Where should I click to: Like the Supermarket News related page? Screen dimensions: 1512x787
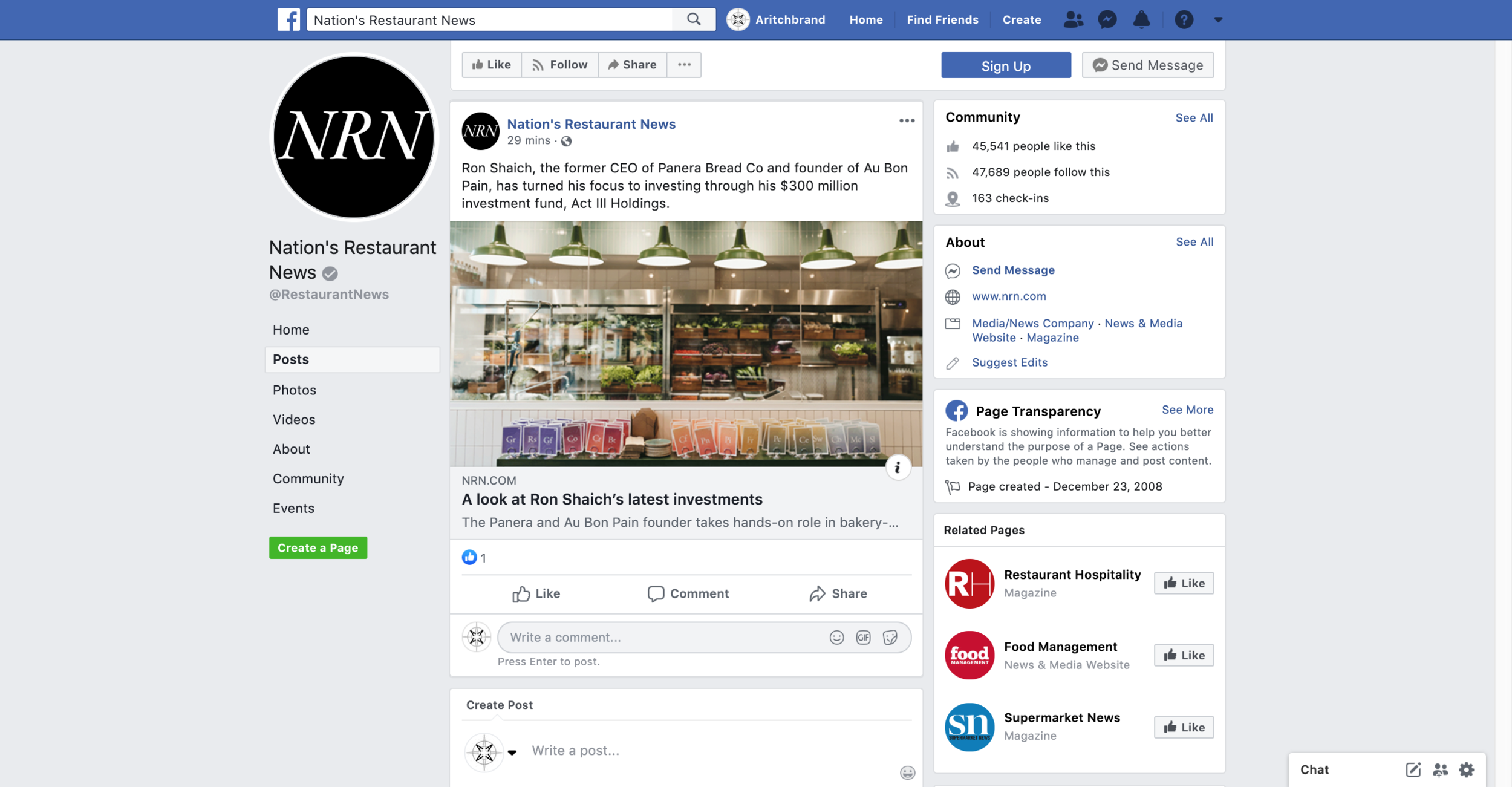pyautogui.click(x=1184, y=727)
